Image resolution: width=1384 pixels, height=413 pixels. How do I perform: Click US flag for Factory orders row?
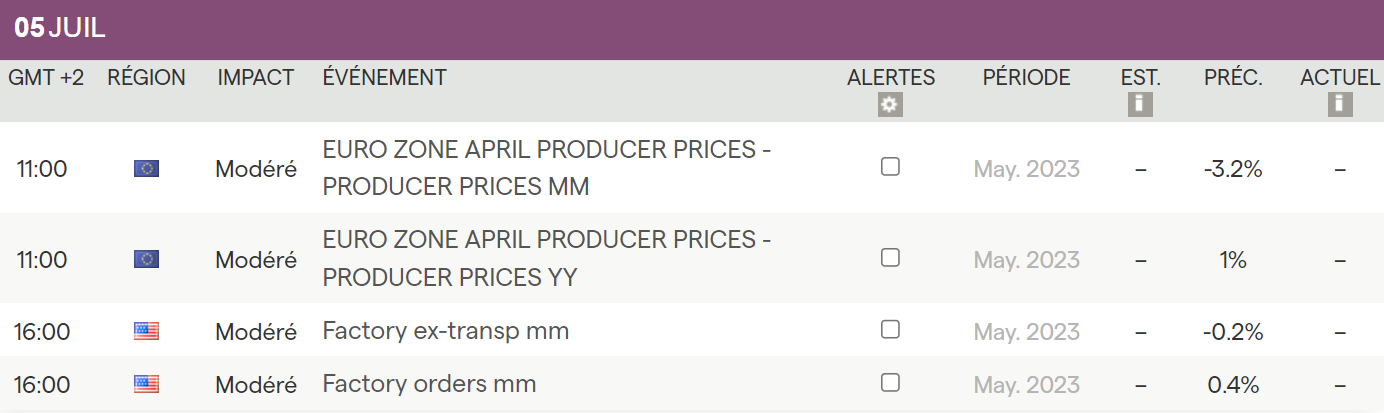[x=146, y=384]
